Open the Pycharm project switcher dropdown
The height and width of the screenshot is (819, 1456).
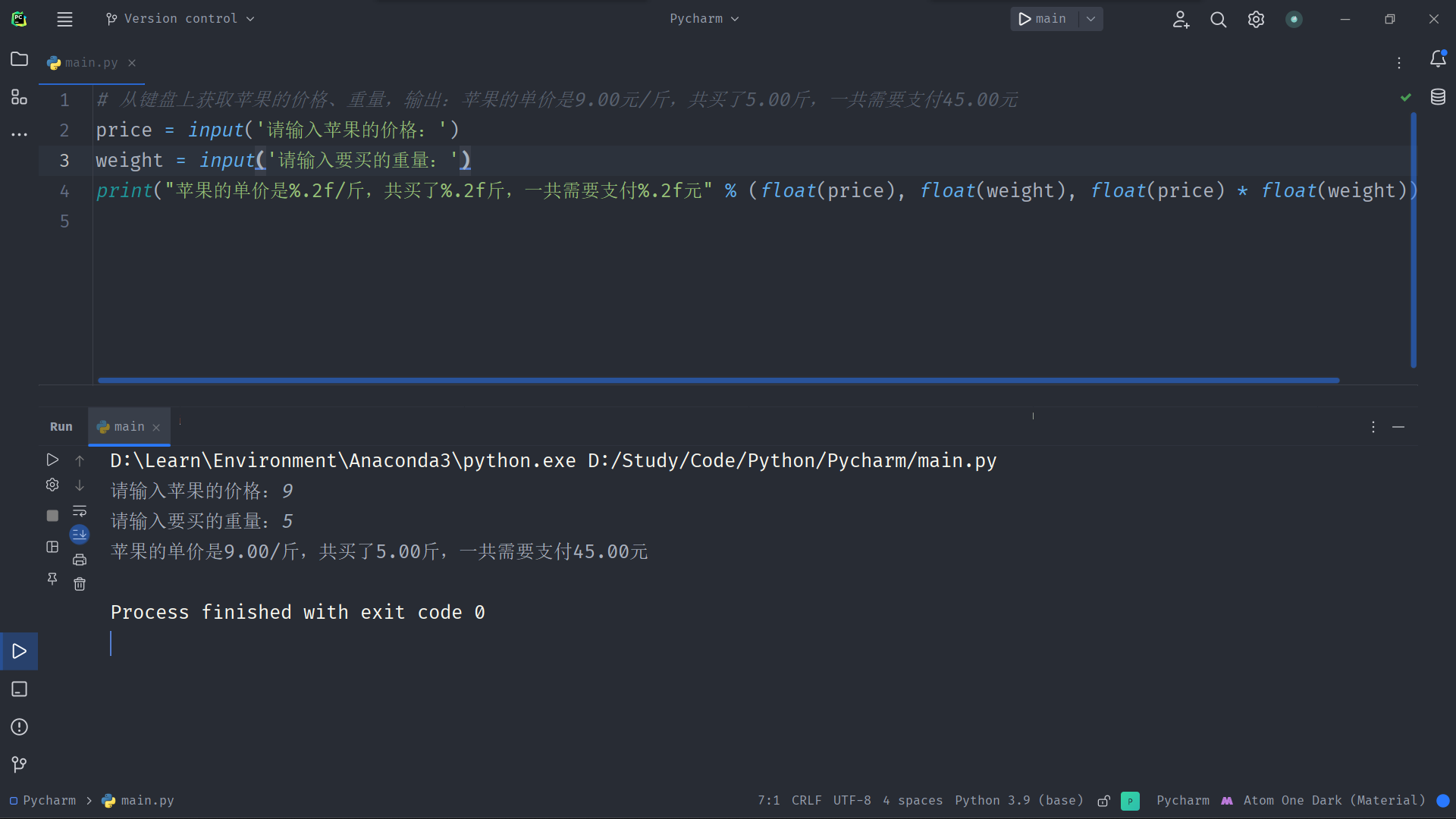pyautogui.click(x=703, y=18)
